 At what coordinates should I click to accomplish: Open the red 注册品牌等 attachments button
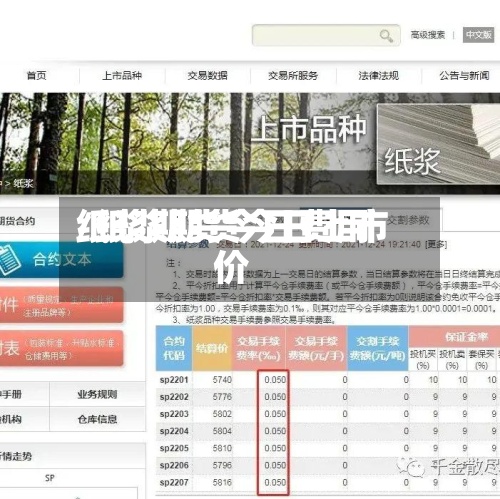(62, 305)
